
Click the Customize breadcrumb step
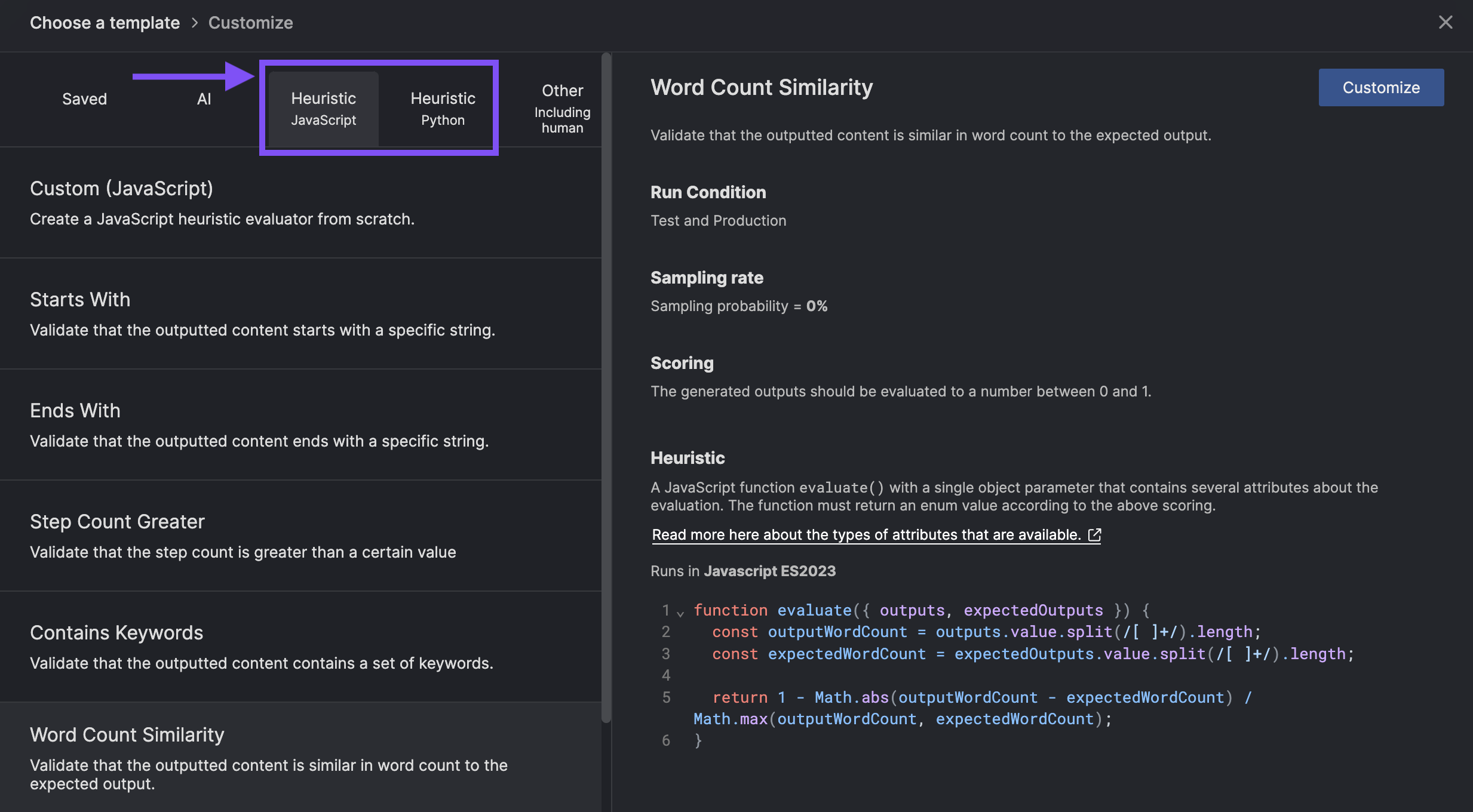click(x=250, y=23)
